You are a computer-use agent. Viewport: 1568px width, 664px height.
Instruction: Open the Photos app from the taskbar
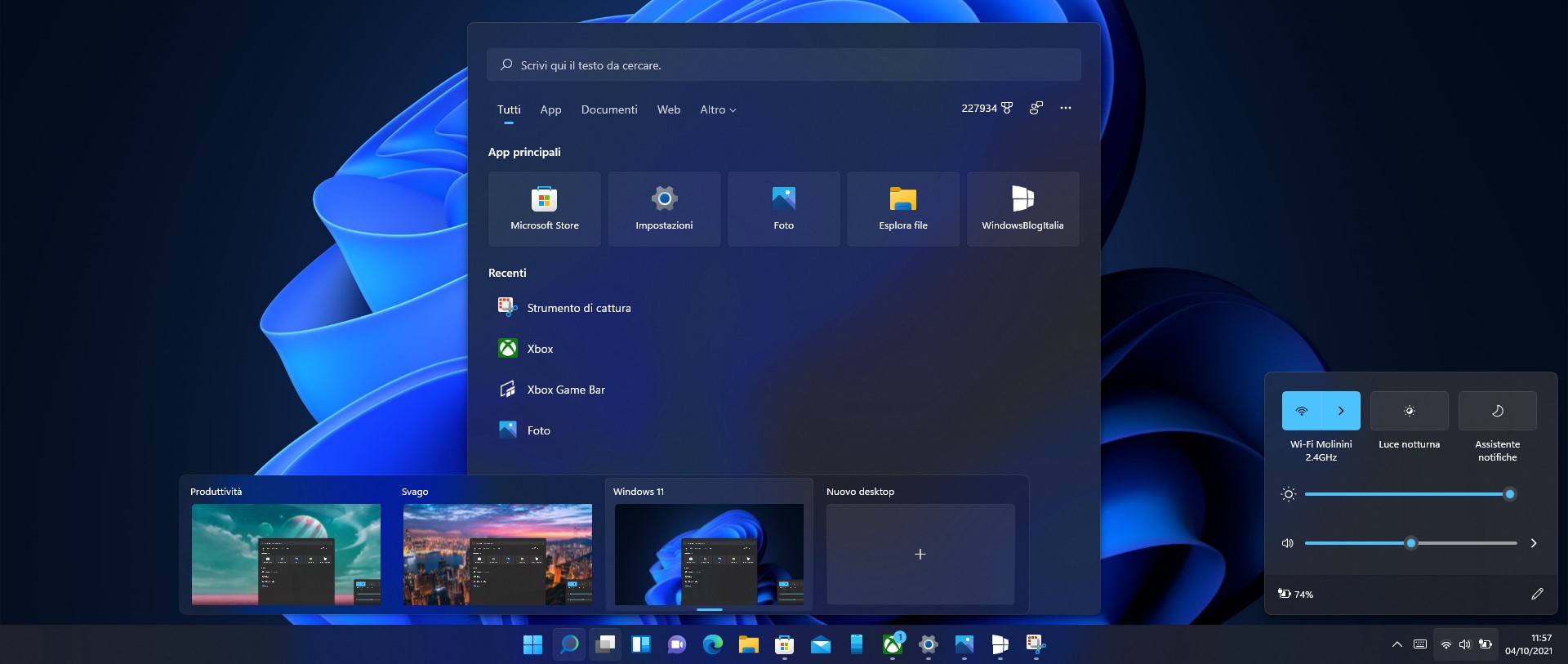[x=964, y=644]
